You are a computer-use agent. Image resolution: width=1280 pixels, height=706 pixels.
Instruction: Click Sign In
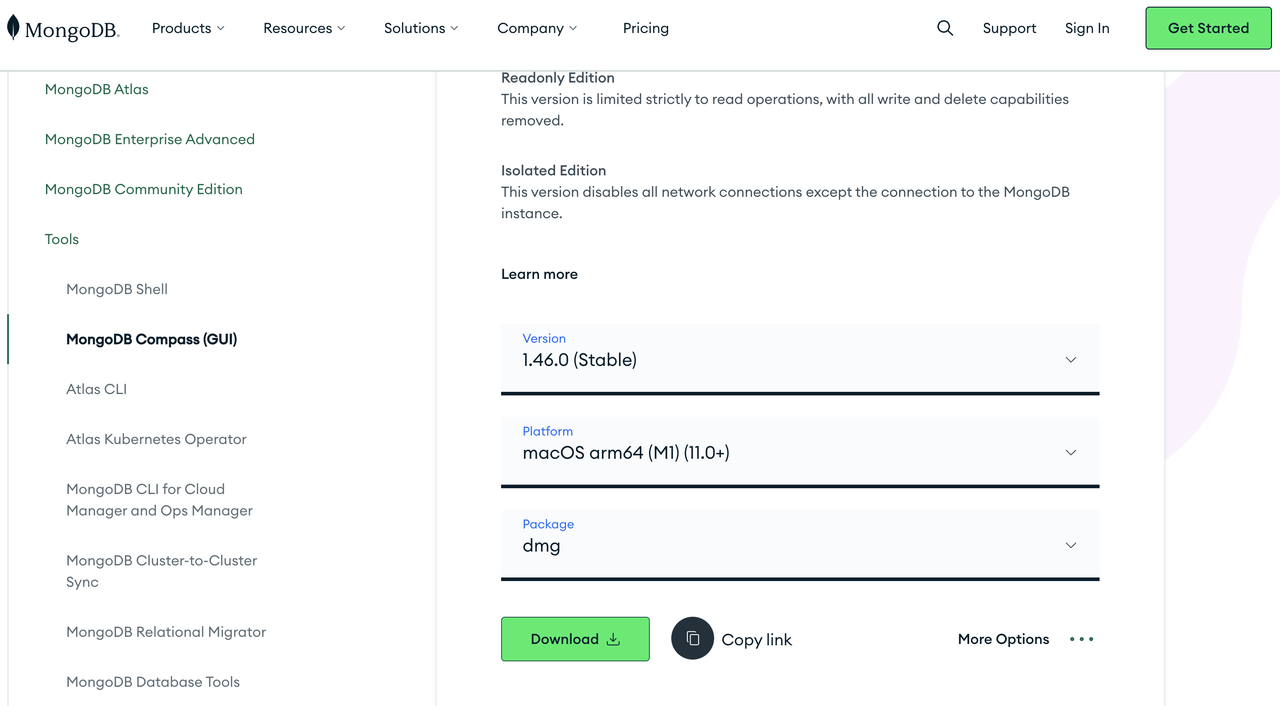pyautogui.click(x=1087, y=28)
